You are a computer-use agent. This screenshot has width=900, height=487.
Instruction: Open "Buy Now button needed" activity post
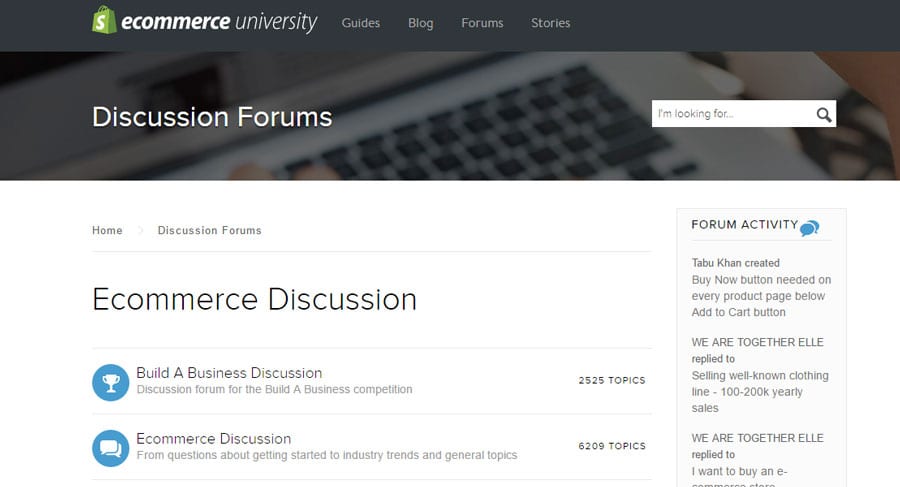coord(761,296)
